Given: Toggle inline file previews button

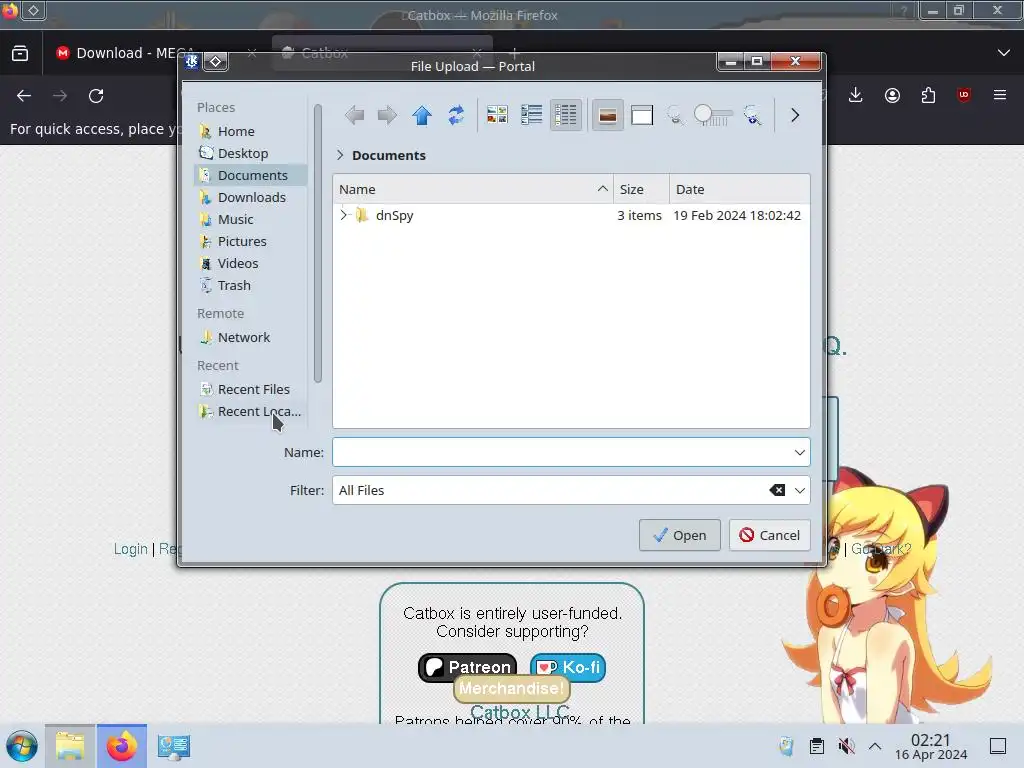Looking at the screenshot, I should click(607, 116).
